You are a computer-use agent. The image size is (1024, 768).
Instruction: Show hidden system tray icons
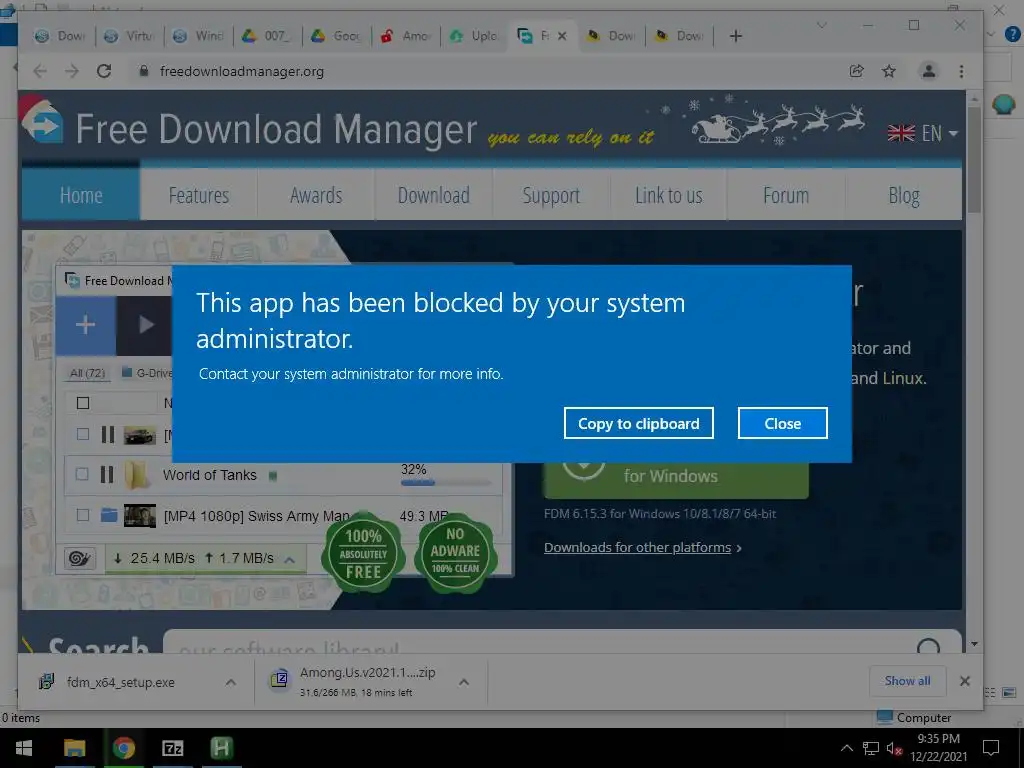tap(846, 748)
